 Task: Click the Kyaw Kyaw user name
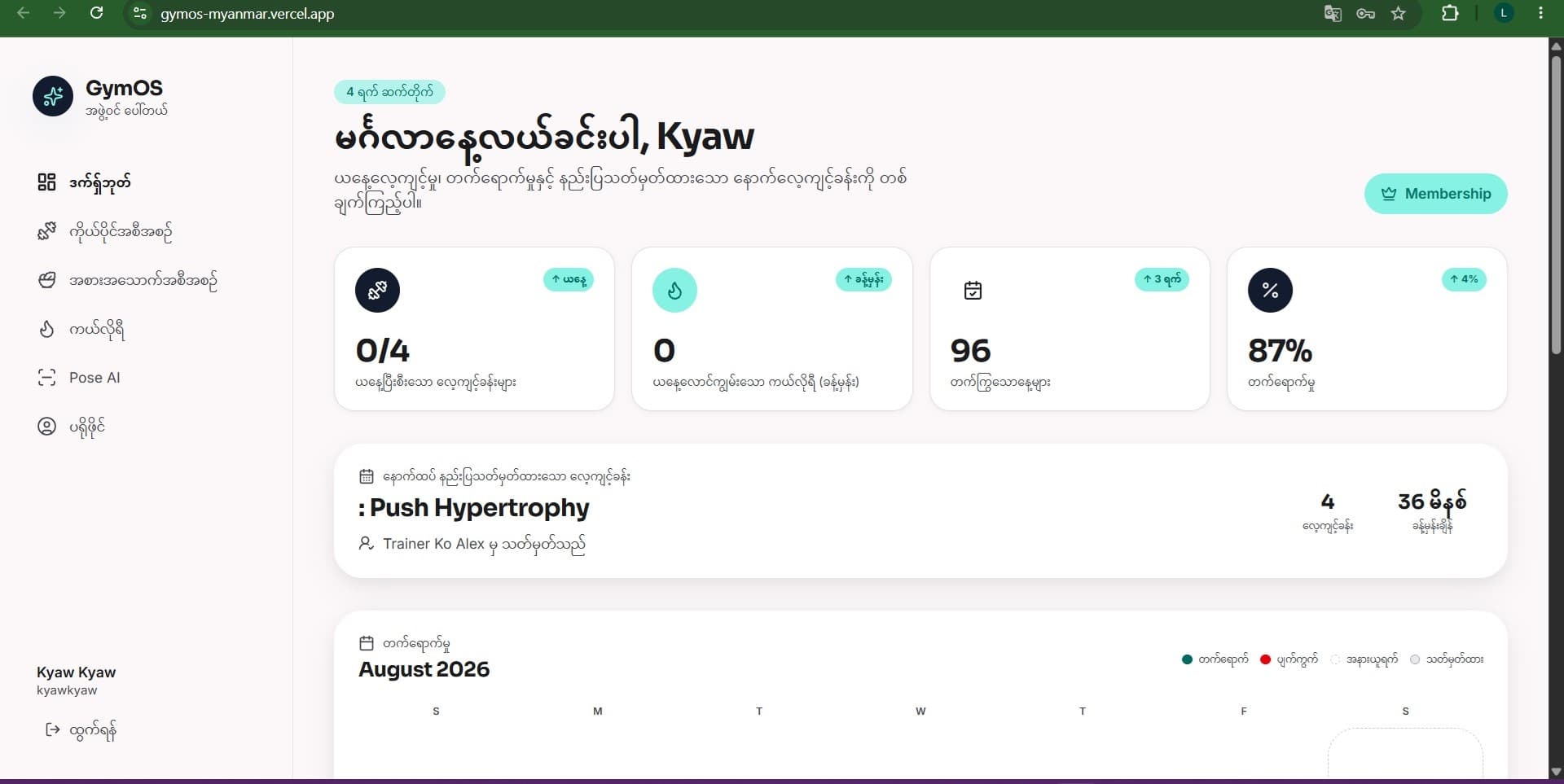76,672
